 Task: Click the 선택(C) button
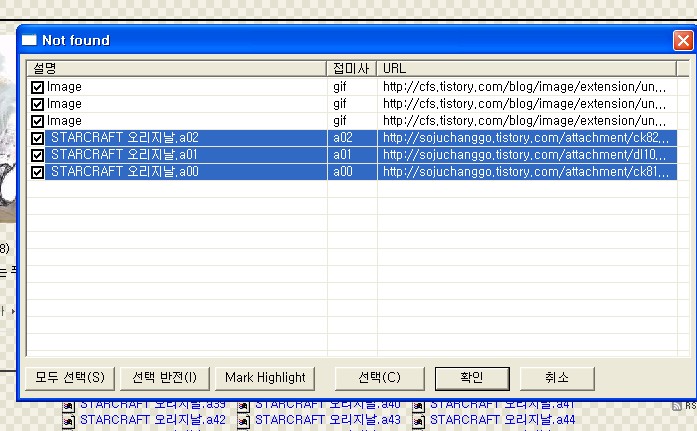coord(379,378)
